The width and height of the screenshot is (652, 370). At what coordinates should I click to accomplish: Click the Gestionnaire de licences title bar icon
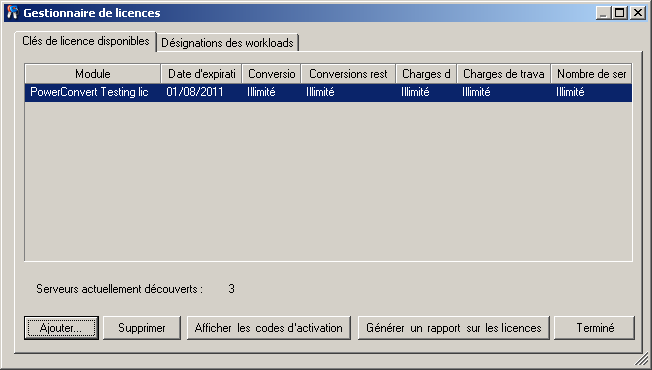(13, 13)
